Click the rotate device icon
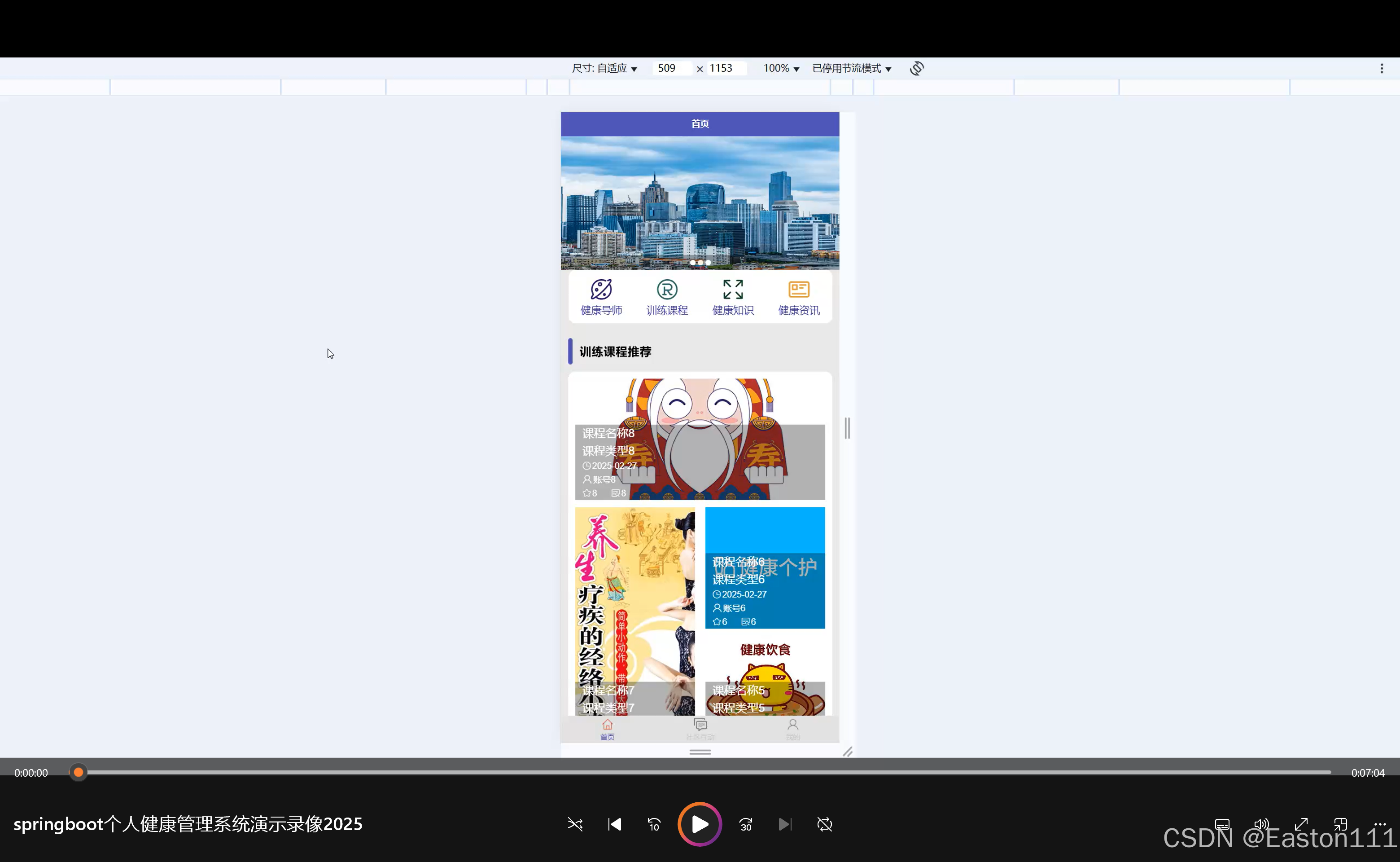 917,68
